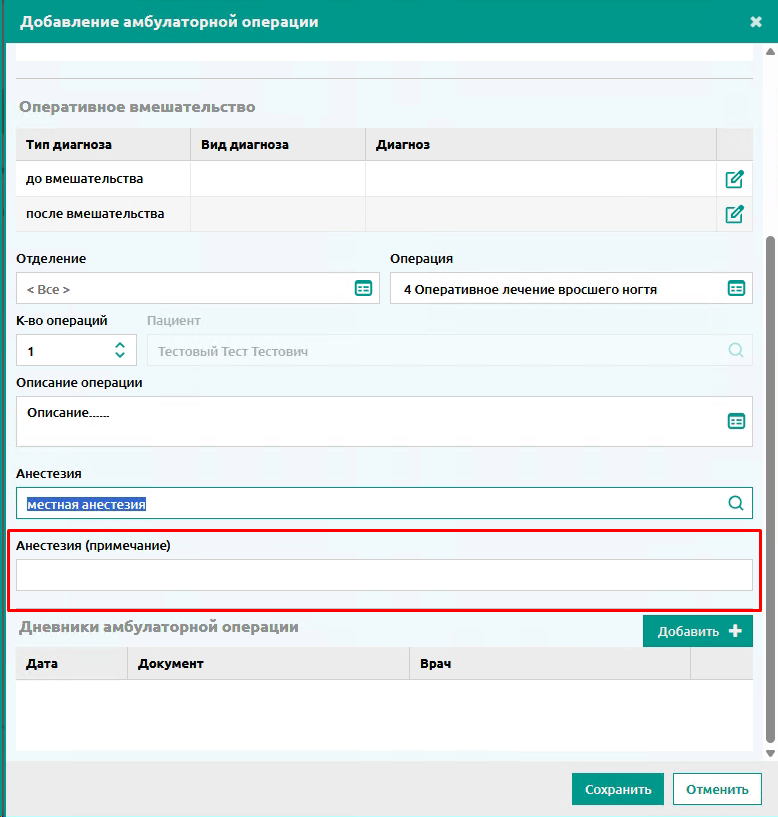Click the Отменить button
778x817 pixels.
(717, 789)
